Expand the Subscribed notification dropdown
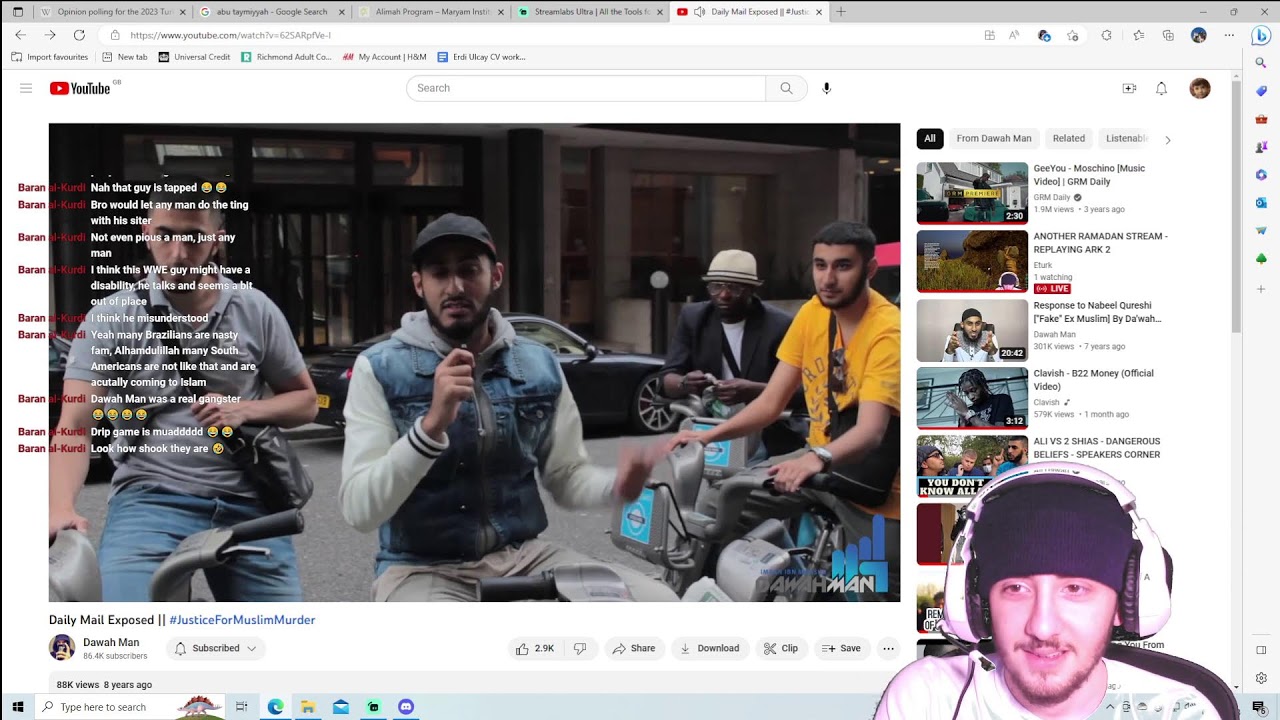The height and width of the screenshot is (720, 1280). 215,648
